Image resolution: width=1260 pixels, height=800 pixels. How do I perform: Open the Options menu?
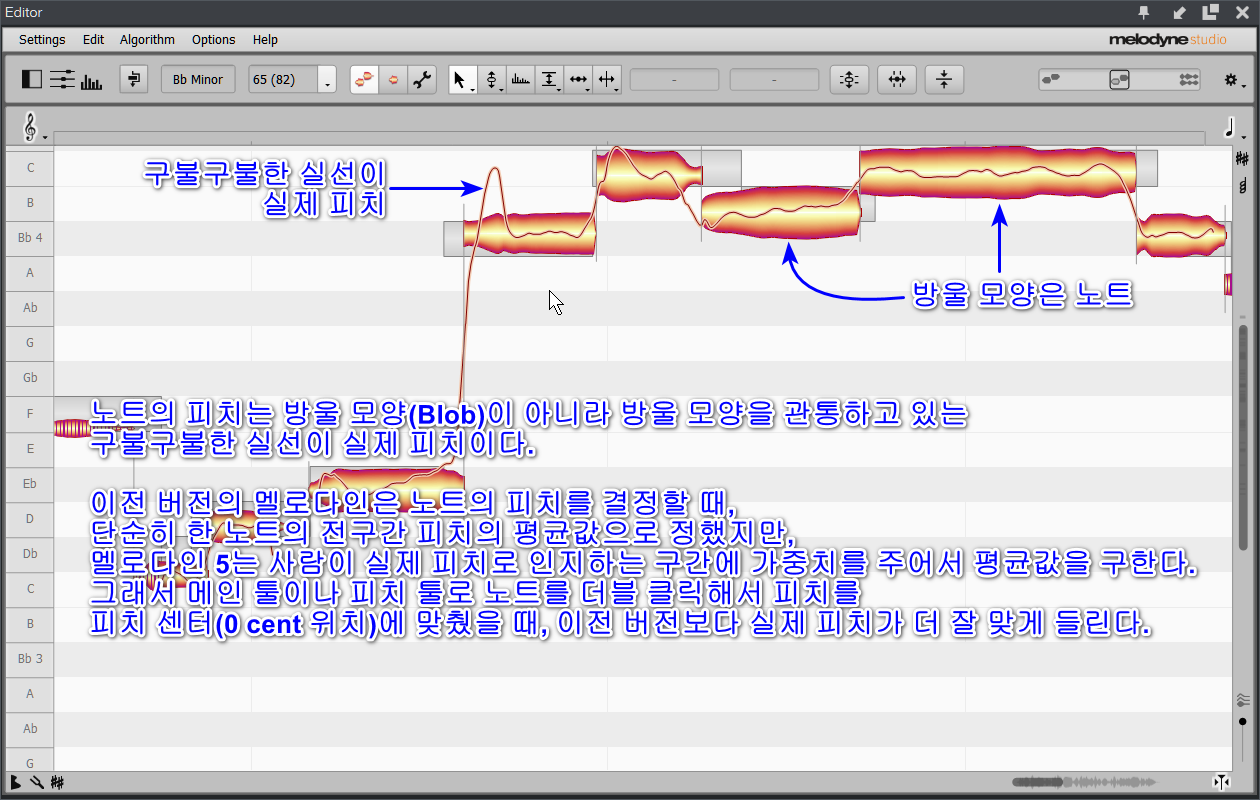(x=214, y=40)
